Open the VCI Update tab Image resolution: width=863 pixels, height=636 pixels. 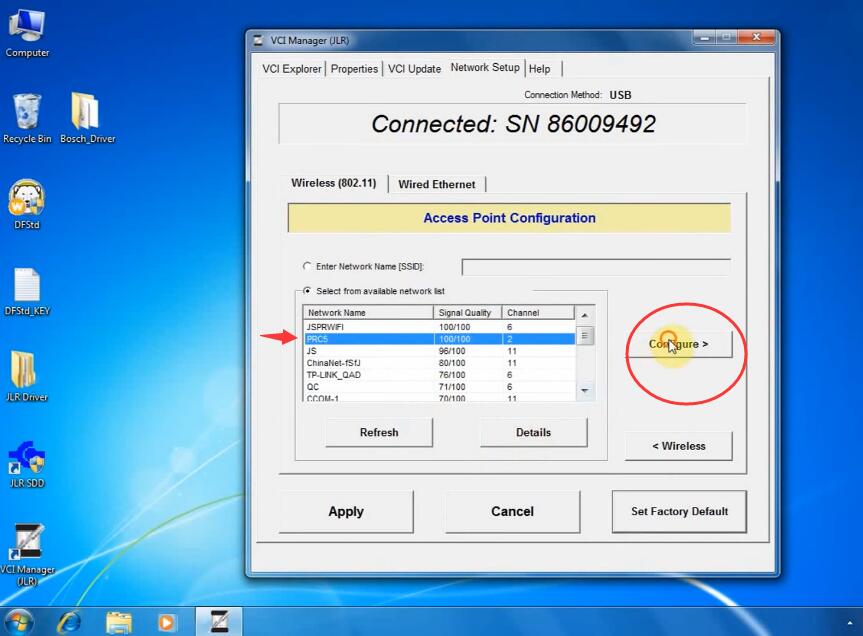coord(414,69)
